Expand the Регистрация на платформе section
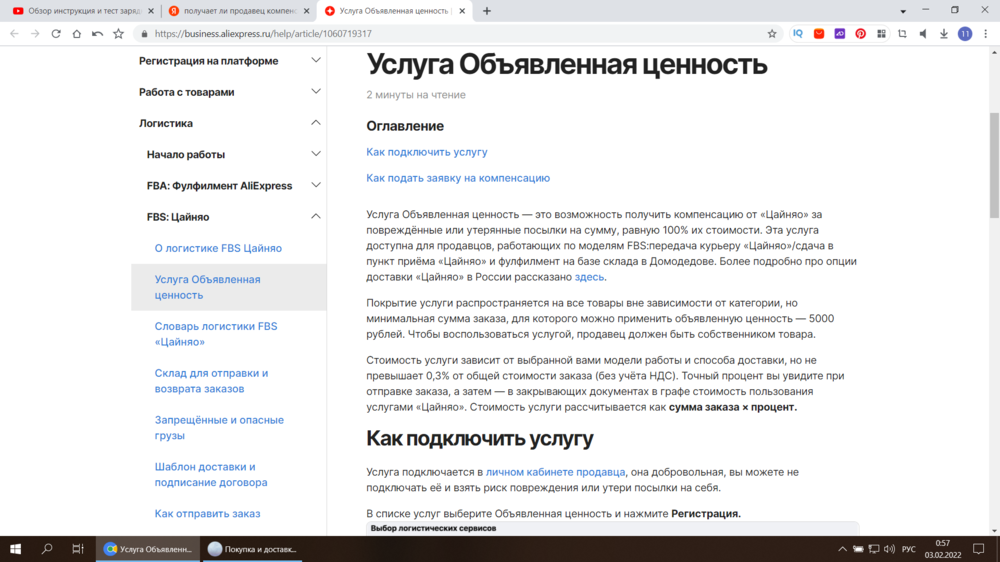 [316, 61]
